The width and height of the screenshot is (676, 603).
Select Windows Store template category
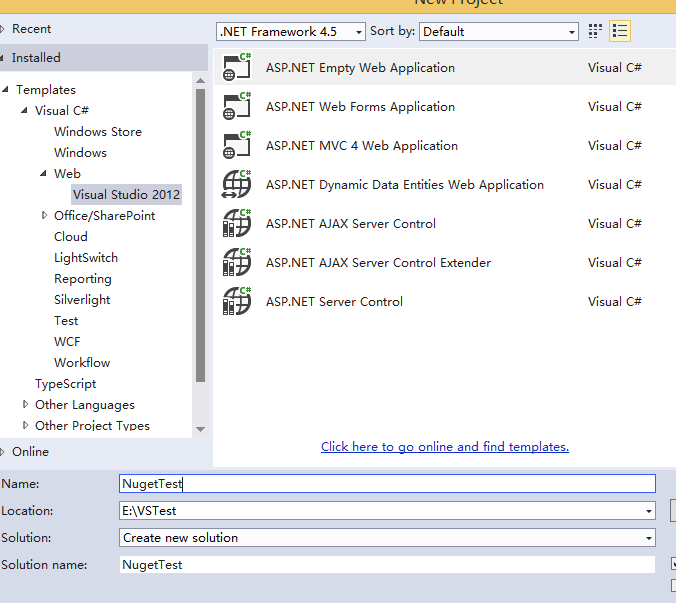98,131
